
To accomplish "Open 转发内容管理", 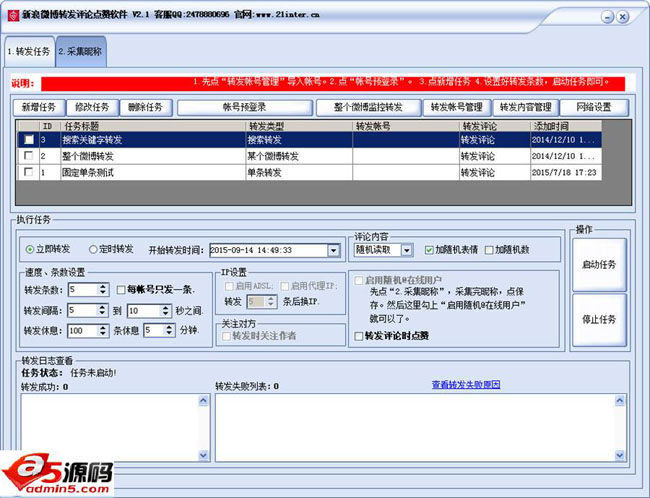I will (525, 107).
